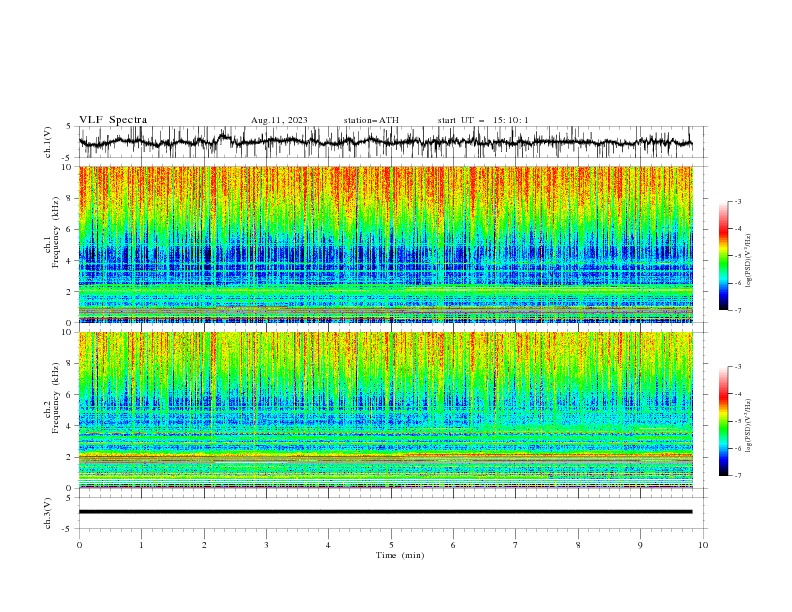Click the "5" volt tick on ch.1 waveform
The height and width of the screenshot is (612, 792).
coord(69,126)
